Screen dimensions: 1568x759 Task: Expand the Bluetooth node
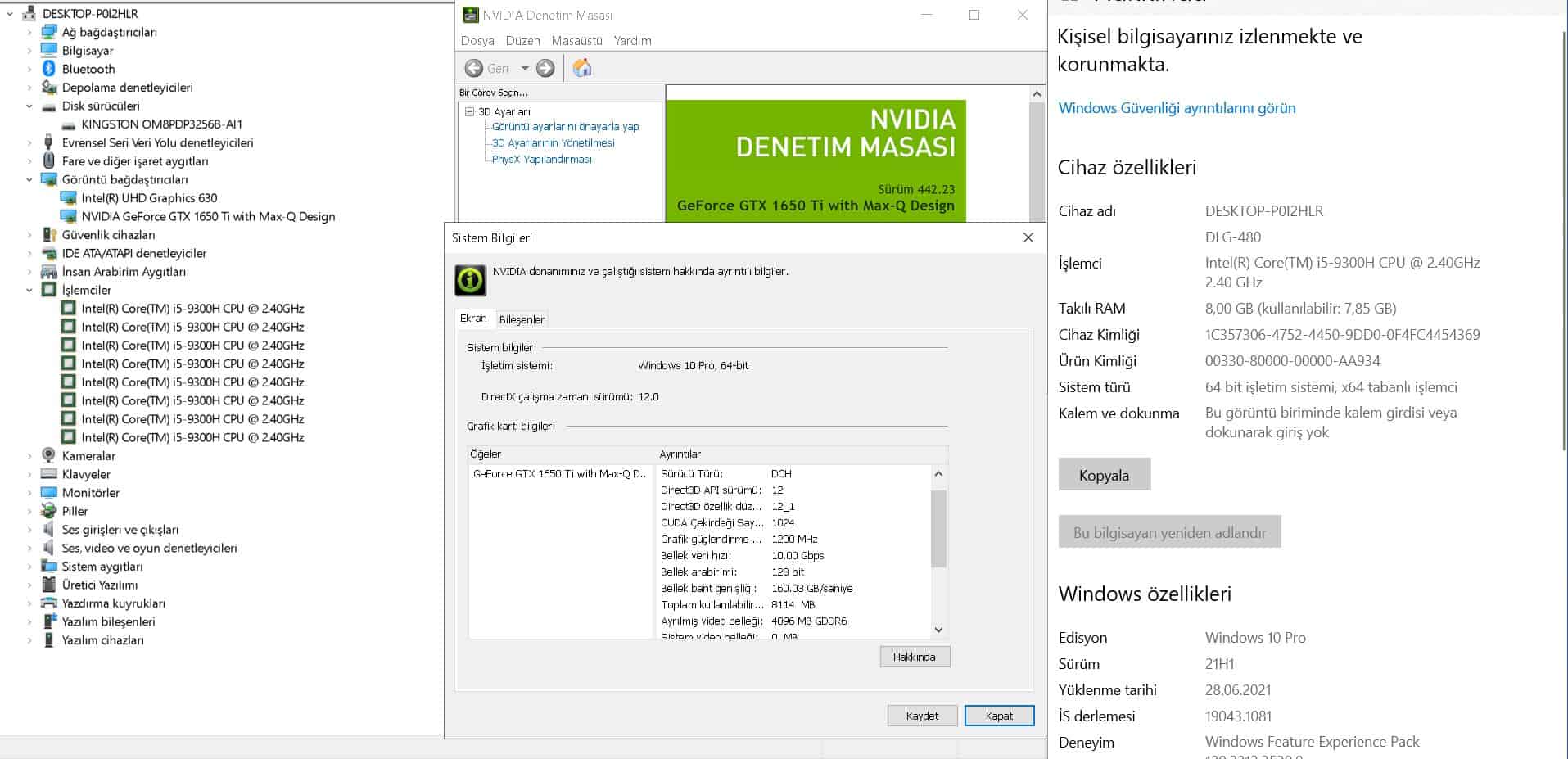click(x=29, y=69)
